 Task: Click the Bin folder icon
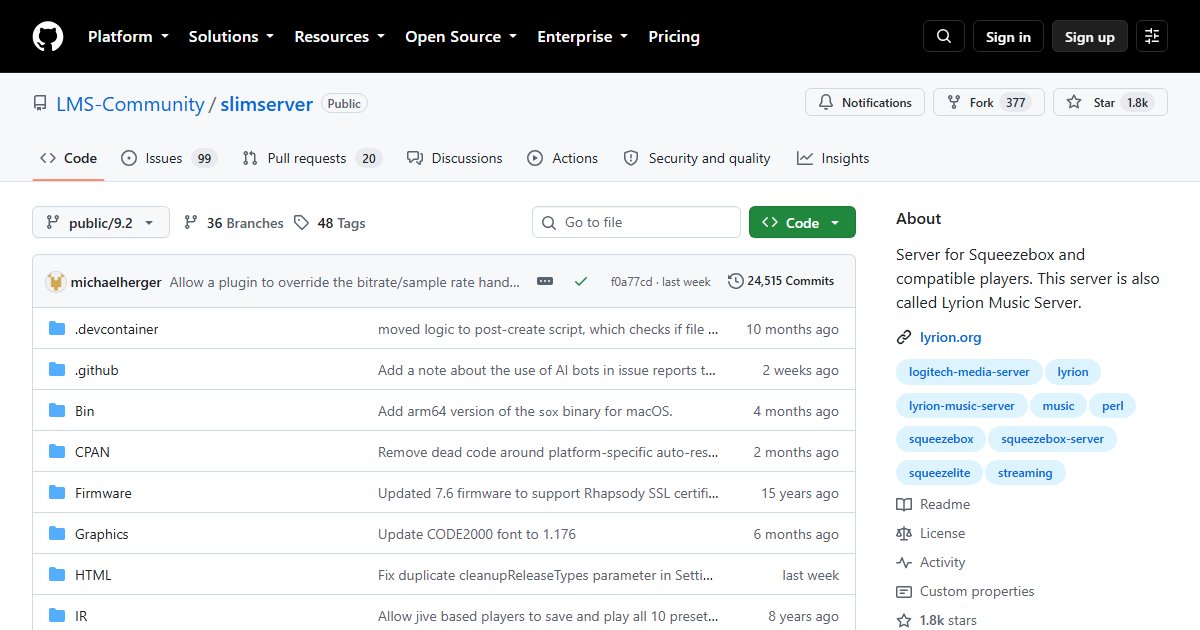tap(57, 411)
